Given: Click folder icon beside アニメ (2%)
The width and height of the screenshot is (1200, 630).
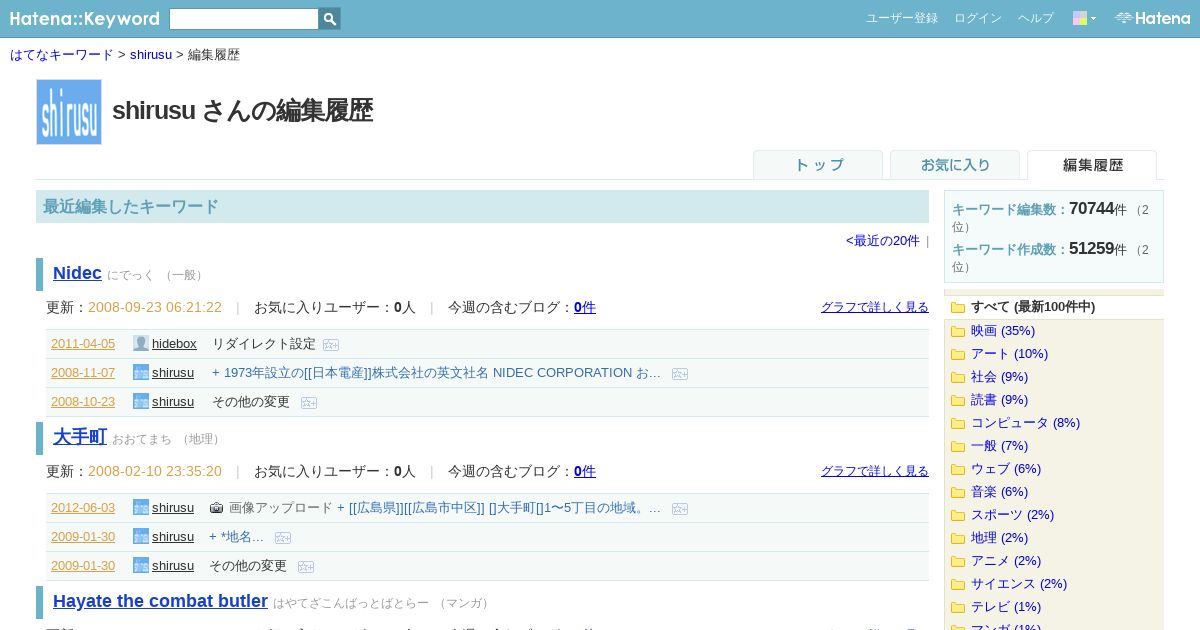Looking at the screenshot, I should (x=958, y=561).
